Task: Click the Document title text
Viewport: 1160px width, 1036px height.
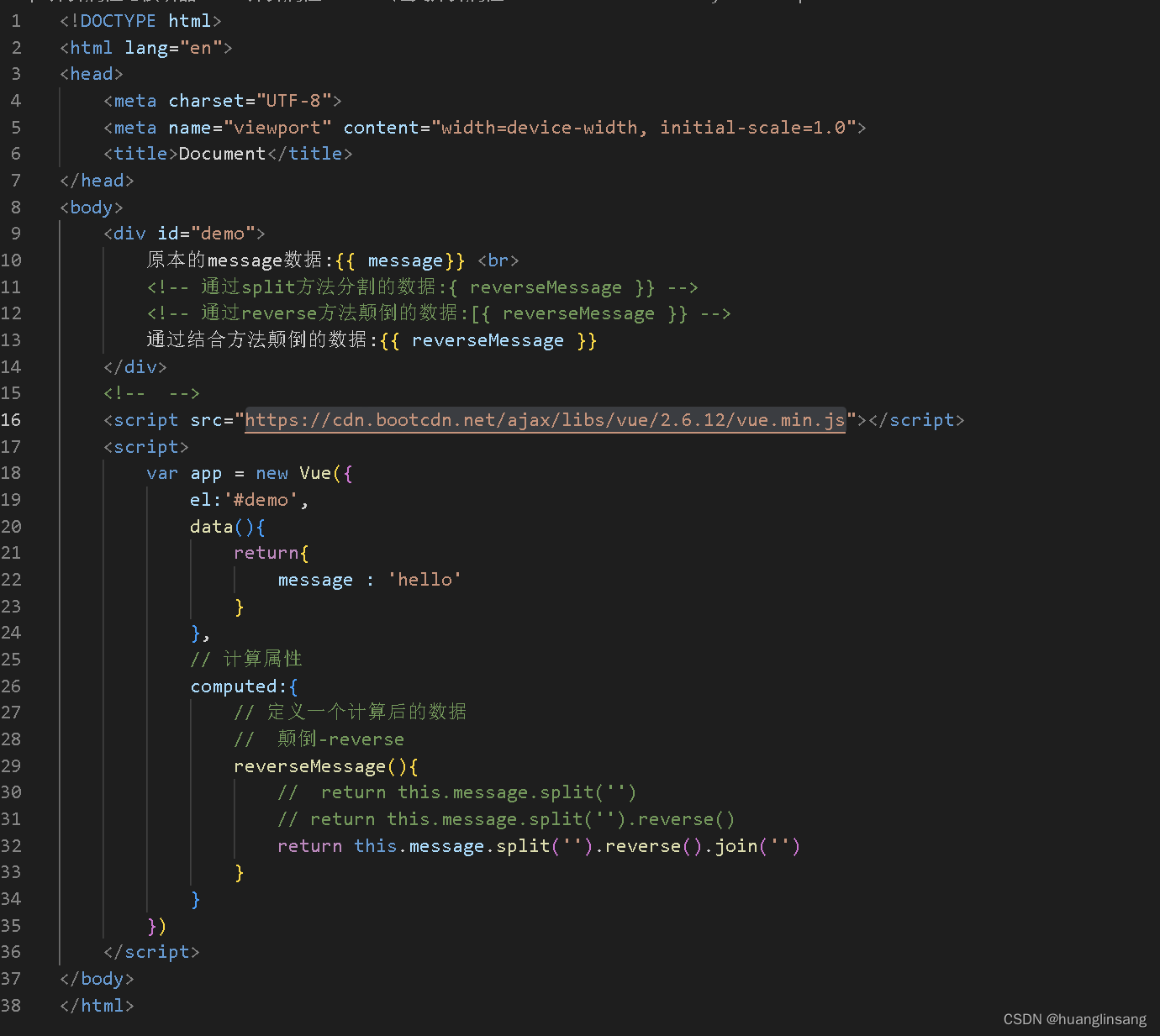Action: 222,154
